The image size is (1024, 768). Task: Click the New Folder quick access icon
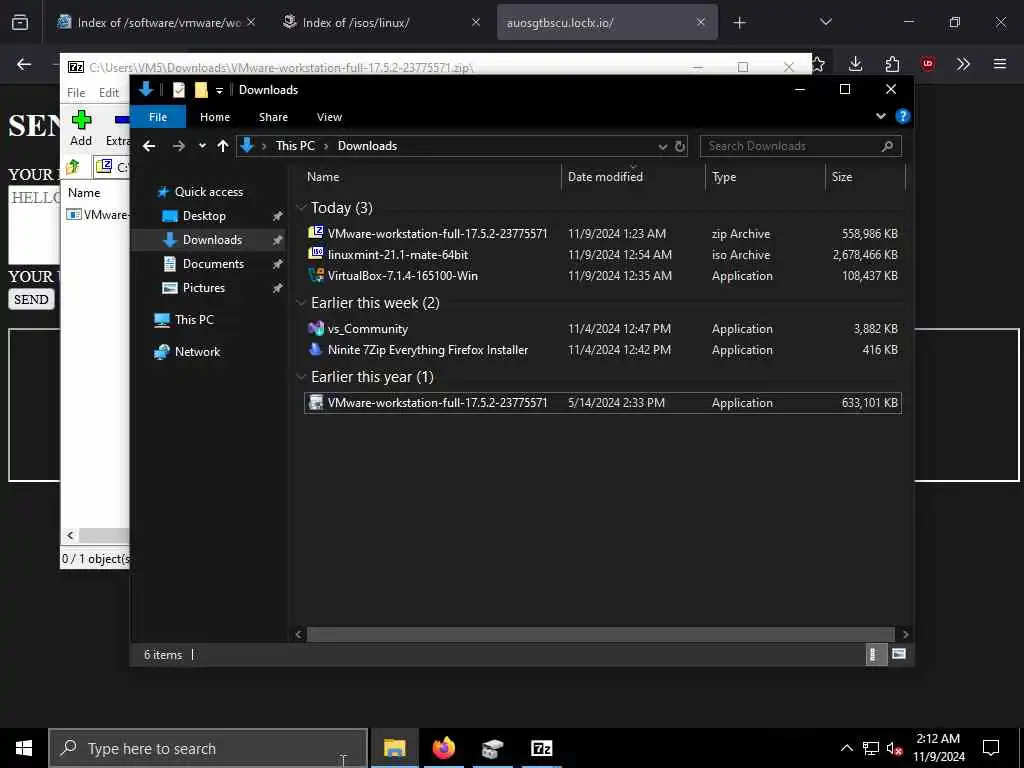point(201,89)
